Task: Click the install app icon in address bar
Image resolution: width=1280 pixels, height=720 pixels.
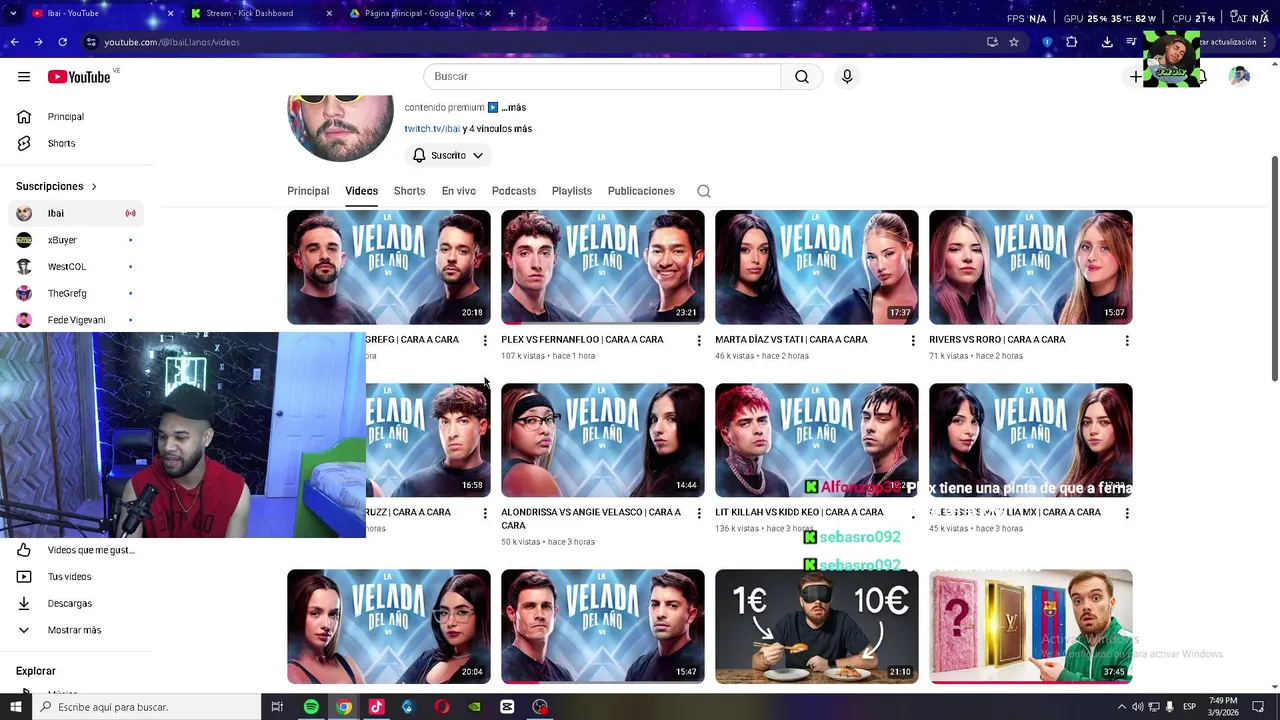Action: coord(992,42)
